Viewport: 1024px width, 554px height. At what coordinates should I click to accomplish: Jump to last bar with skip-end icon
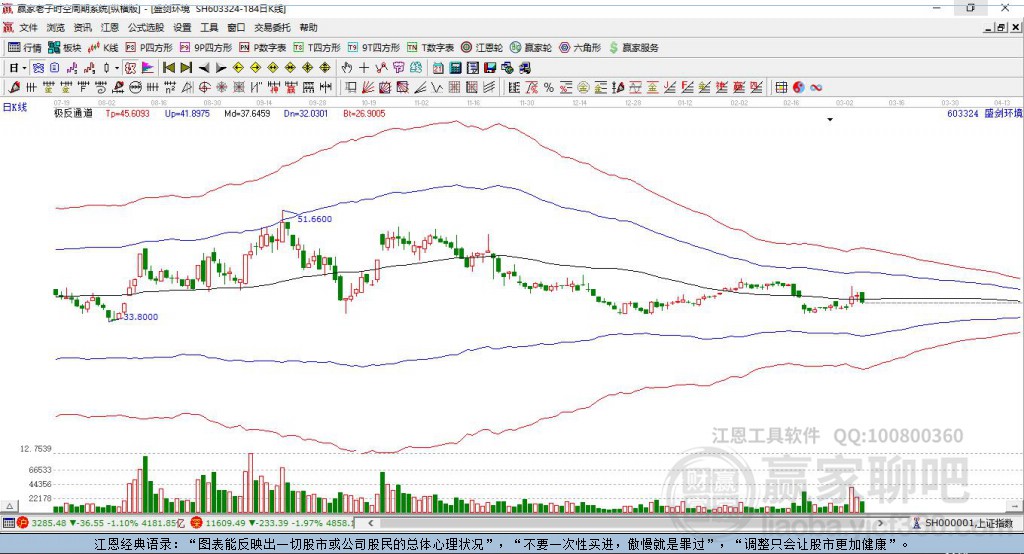tap(186, 68)
